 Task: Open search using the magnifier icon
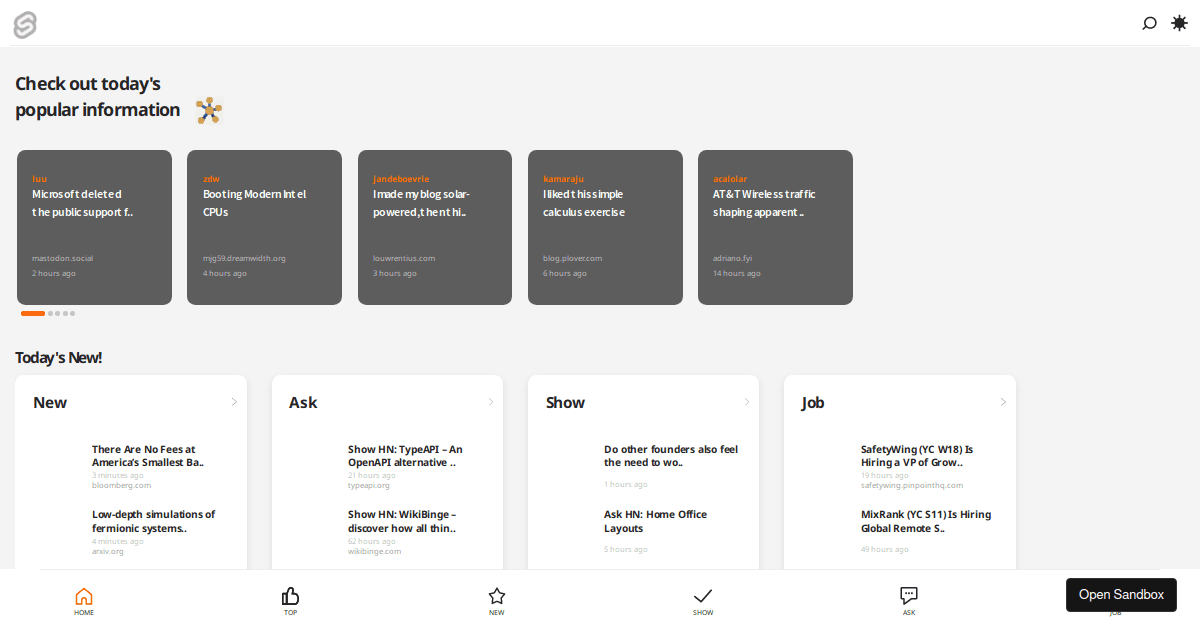(x=1149, y=23)
